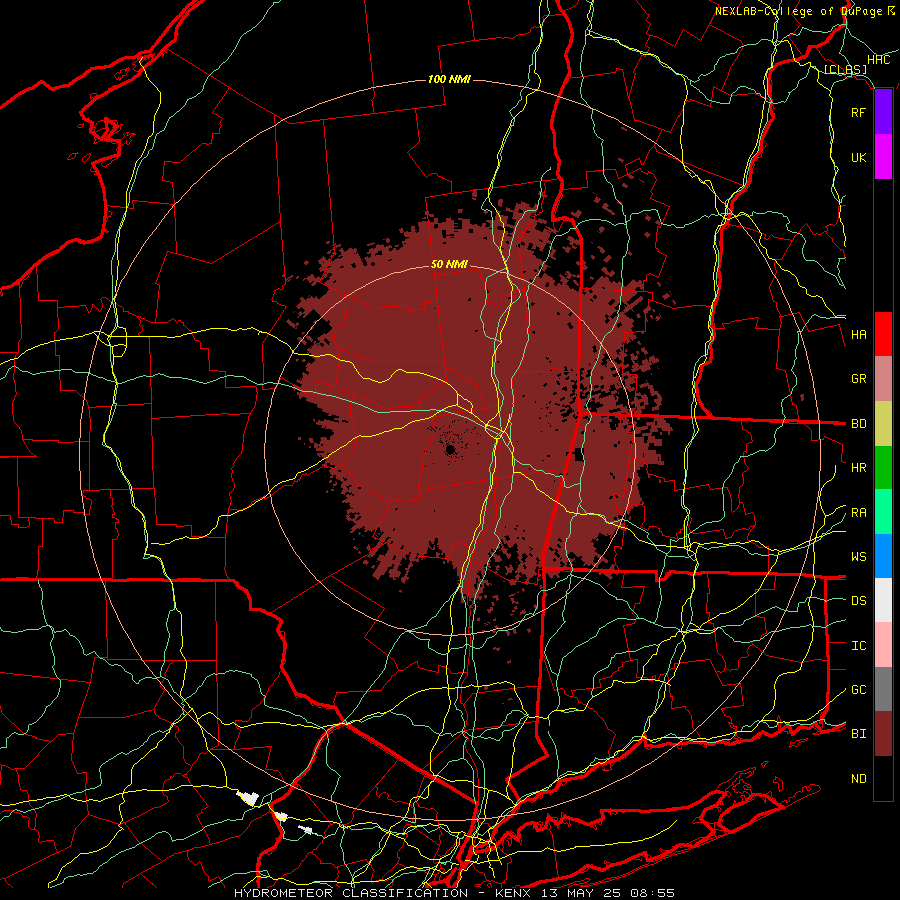Select the GR pink legend swatch
900x900 pixels.
(x=883, y=379)
